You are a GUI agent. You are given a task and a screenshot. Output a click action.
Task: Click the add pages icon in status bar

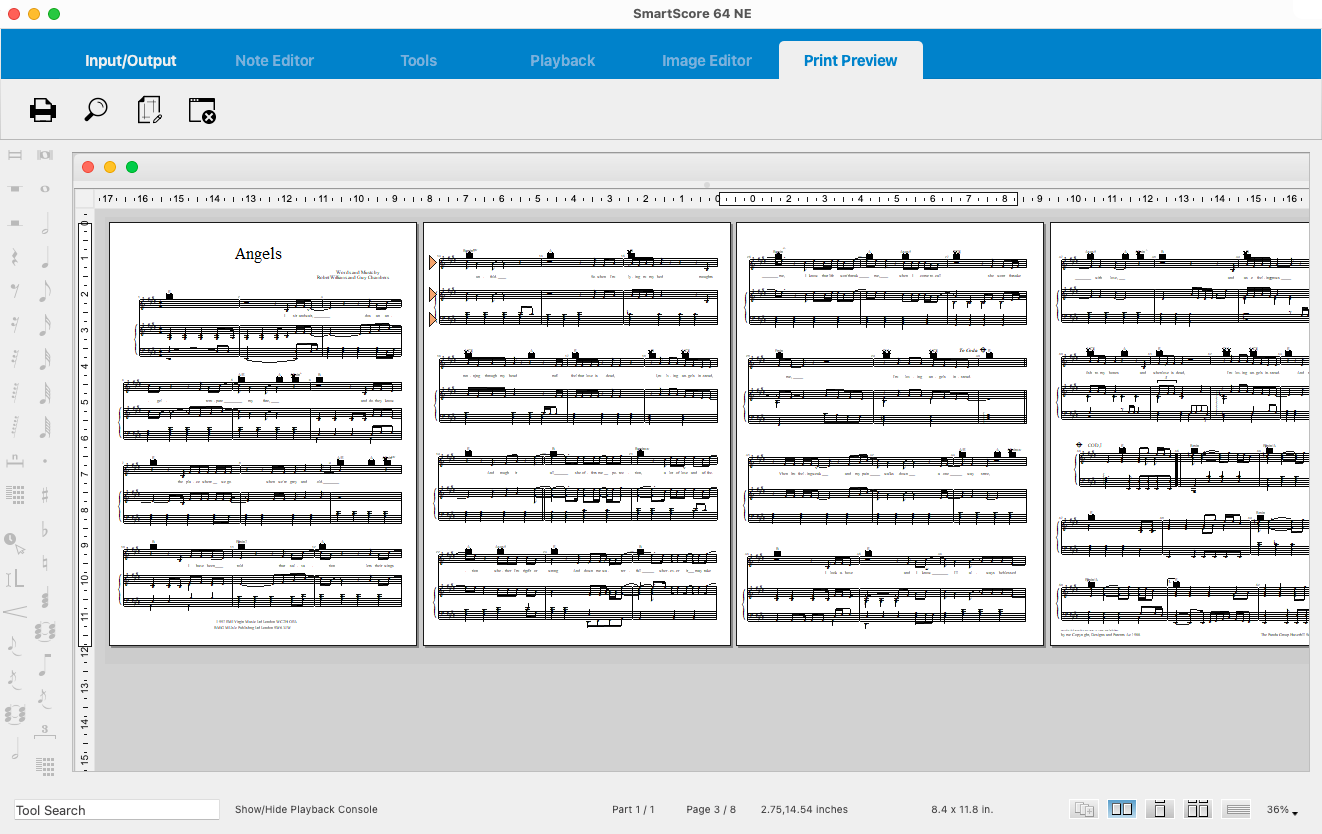(x=1084, y=809)
